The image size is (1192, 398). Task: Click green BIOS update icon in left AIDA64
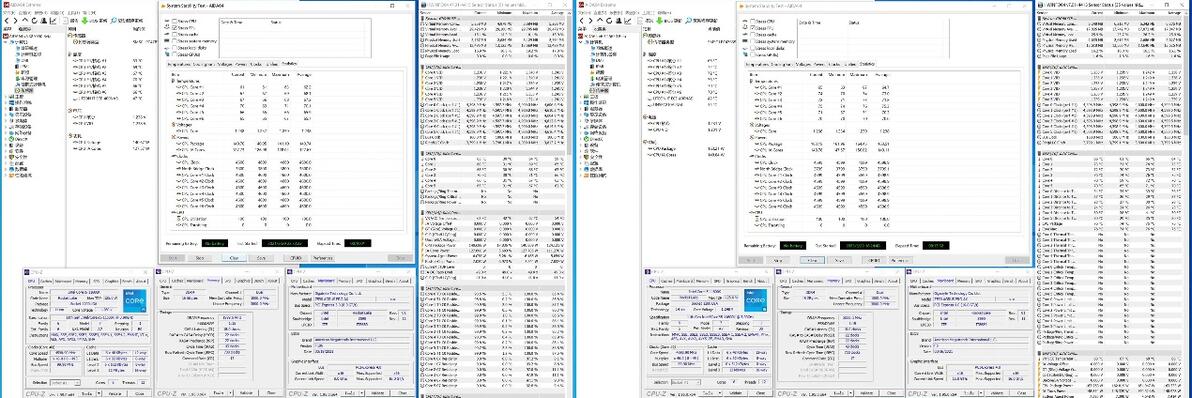[x=84, y=21]
